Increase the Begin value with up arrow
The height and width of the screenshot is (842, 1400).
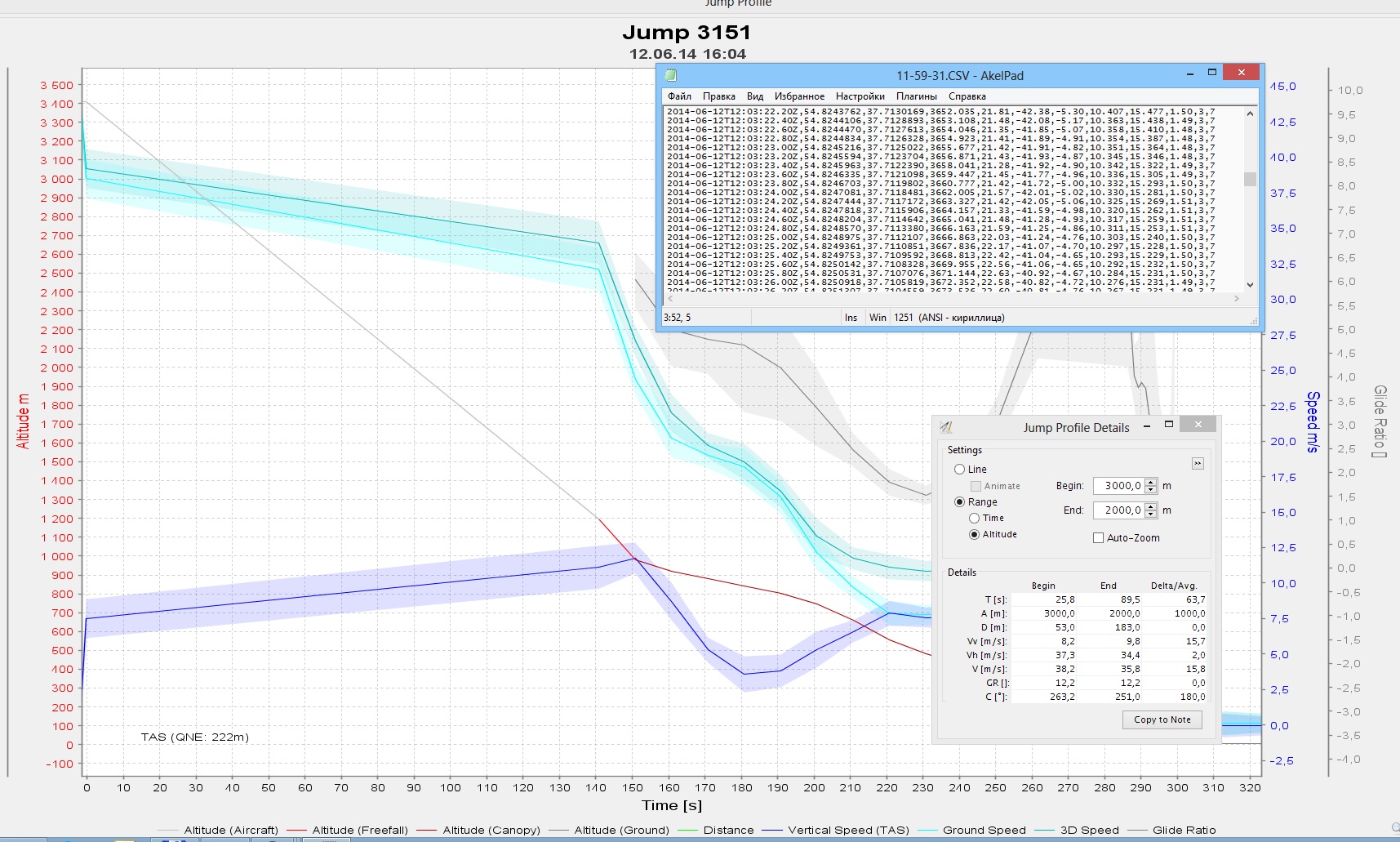[1151, 482]
